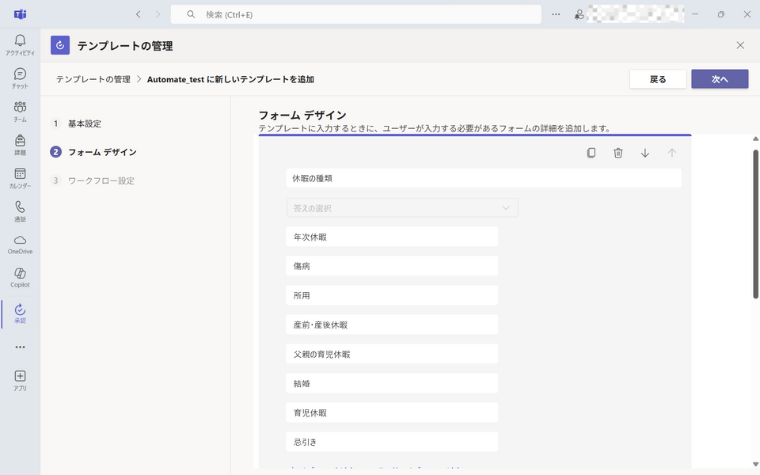Image resolution: width=760 pixels, height=475 pixels.
Task: Open the account profile icon
Action: (579, 15)
